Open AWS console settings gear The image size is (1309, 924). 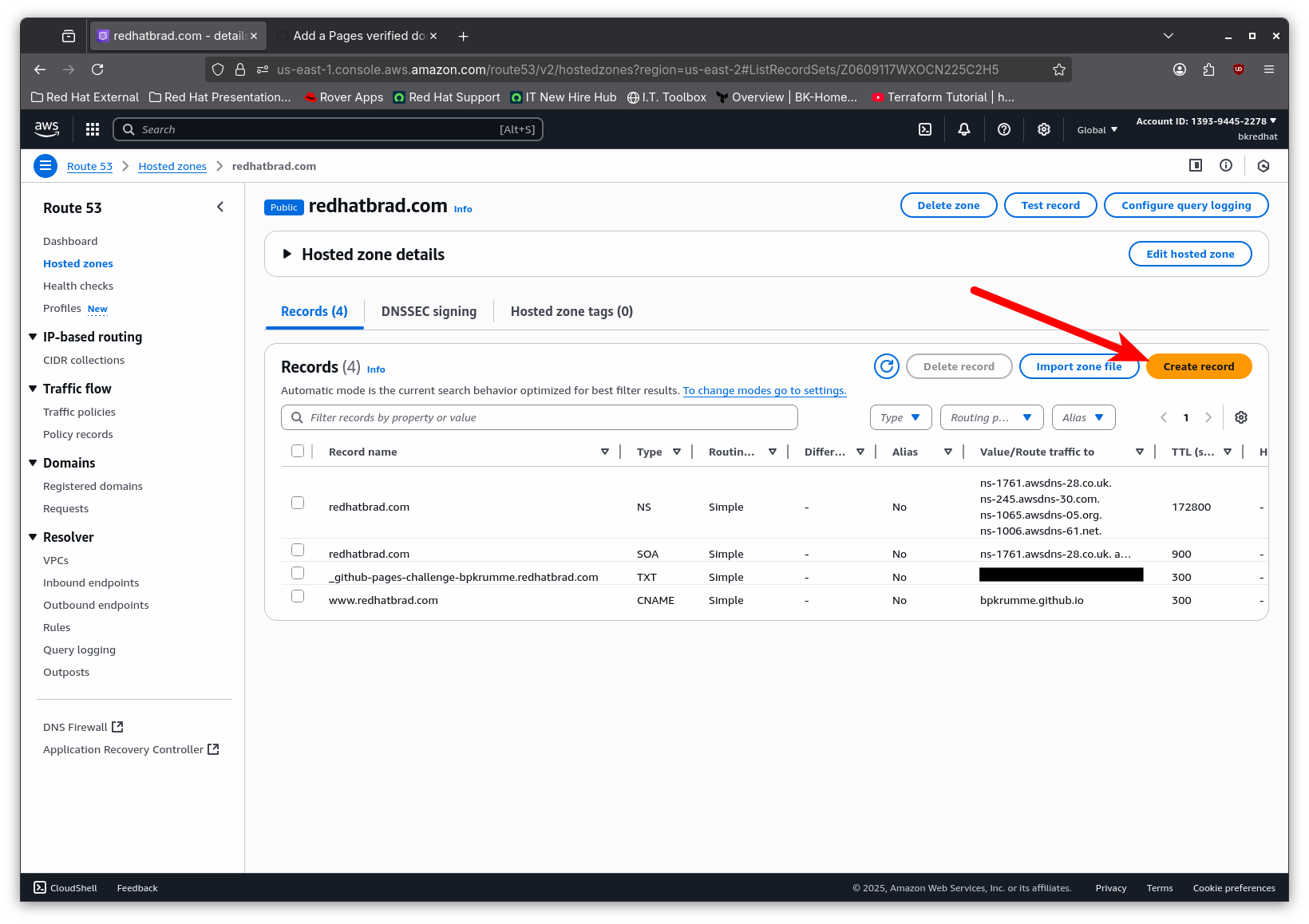pos(1044,129)
